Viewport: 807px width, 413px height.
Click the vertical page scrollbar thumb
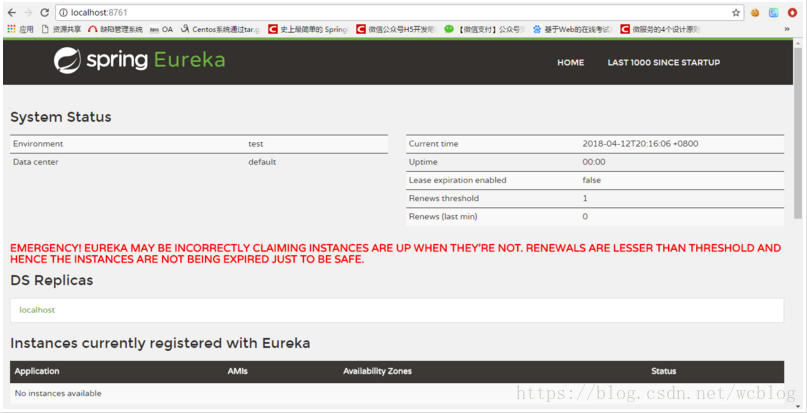pyautogui.click(x=798, y=134)
